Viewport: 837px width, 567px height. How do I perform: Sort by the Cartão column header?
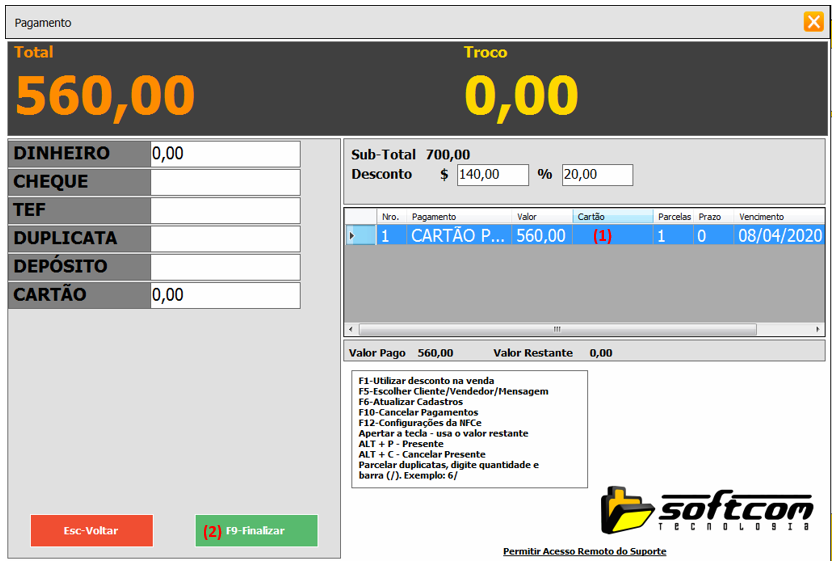pos(613,216)
